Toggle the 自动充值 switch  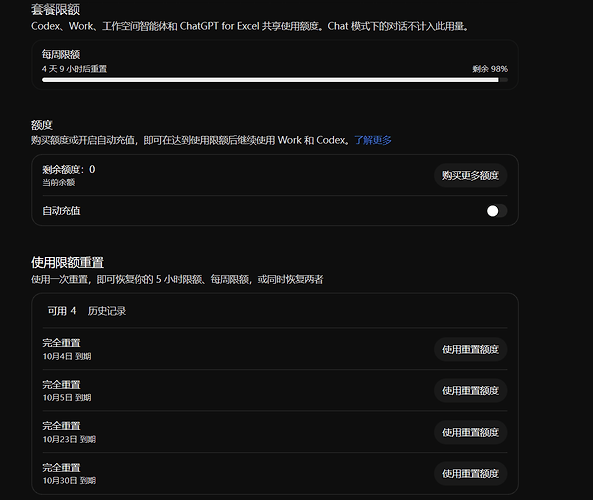pyautogui.click(x=497, y=211)
